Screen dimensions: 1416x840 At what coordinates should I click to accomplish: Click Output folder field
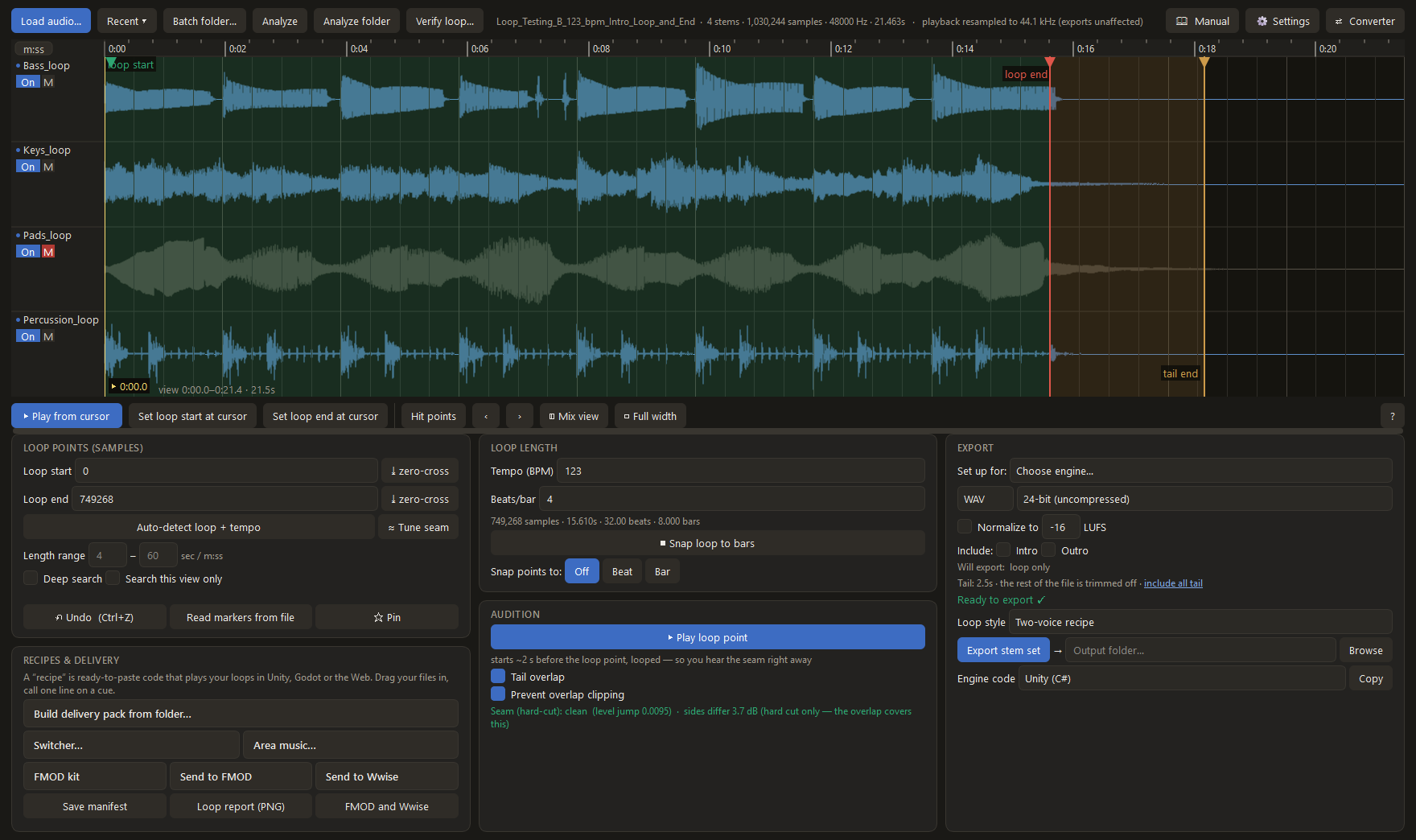(1200, 650)
